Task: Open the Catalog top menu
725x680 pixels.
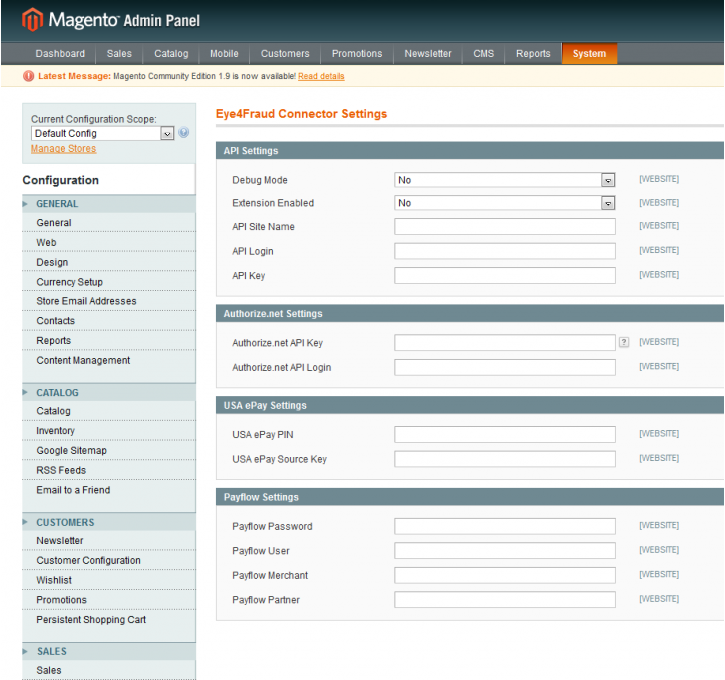Action: click(x=171, y=54)
